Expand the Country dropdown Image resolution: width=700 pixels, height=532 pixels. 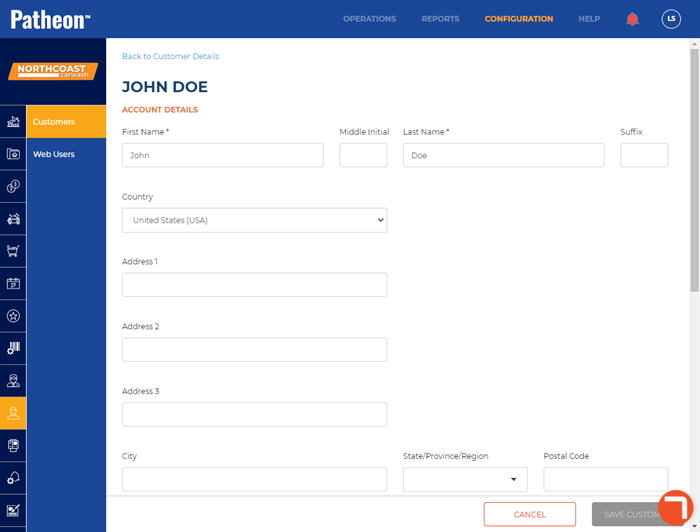coord(254,220)
